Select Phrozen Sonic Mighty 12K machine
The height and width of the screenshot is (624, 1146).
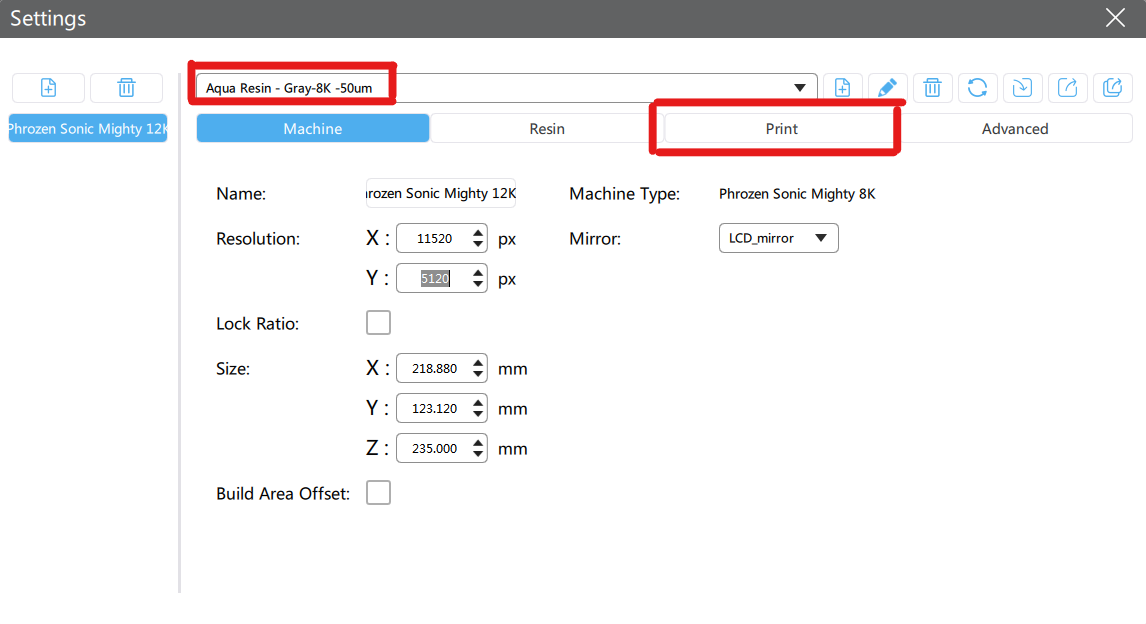coord(88,129)
